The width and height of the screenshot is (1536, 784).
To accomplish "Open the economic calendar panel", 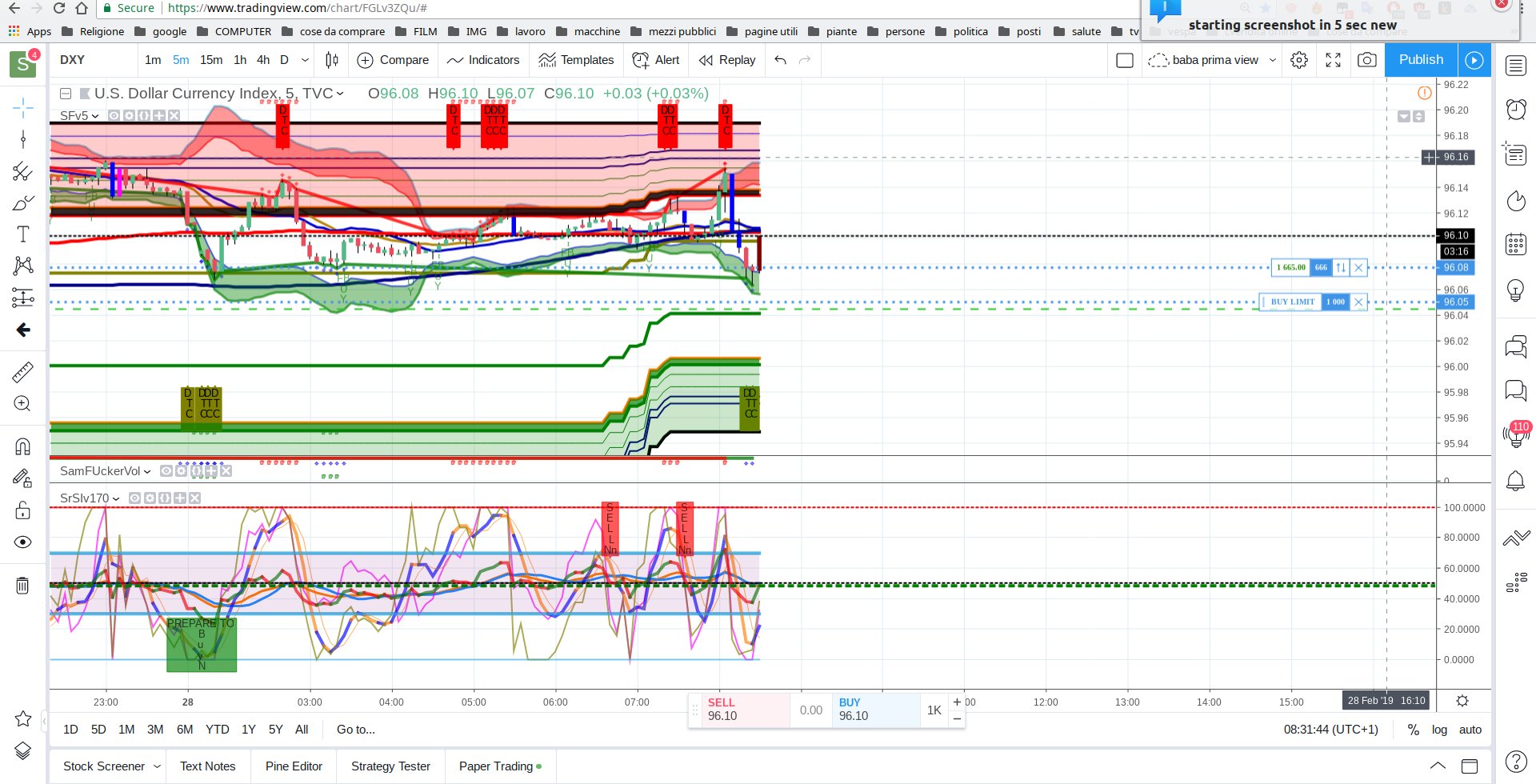I will 1516,244.
